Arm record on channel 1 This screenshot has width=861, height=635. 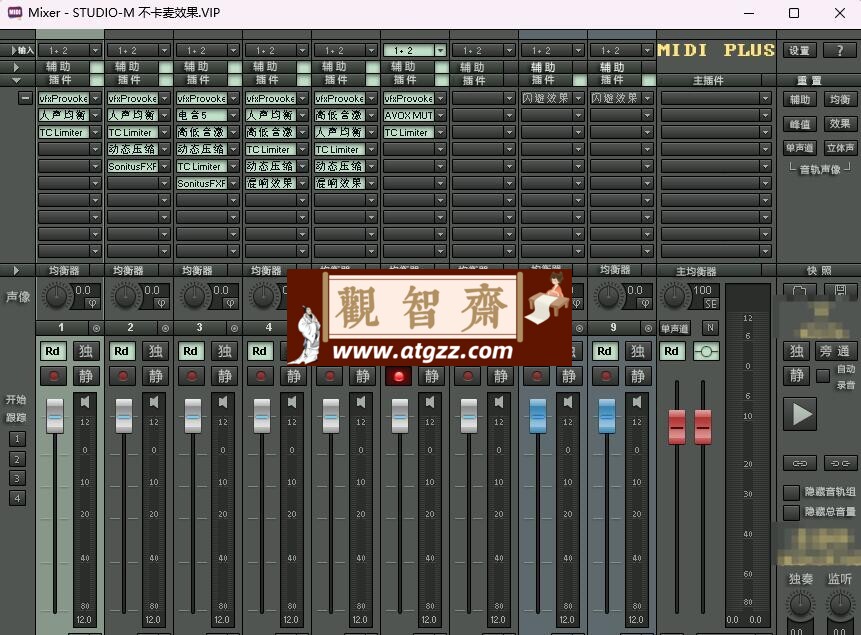pos(54,376)
